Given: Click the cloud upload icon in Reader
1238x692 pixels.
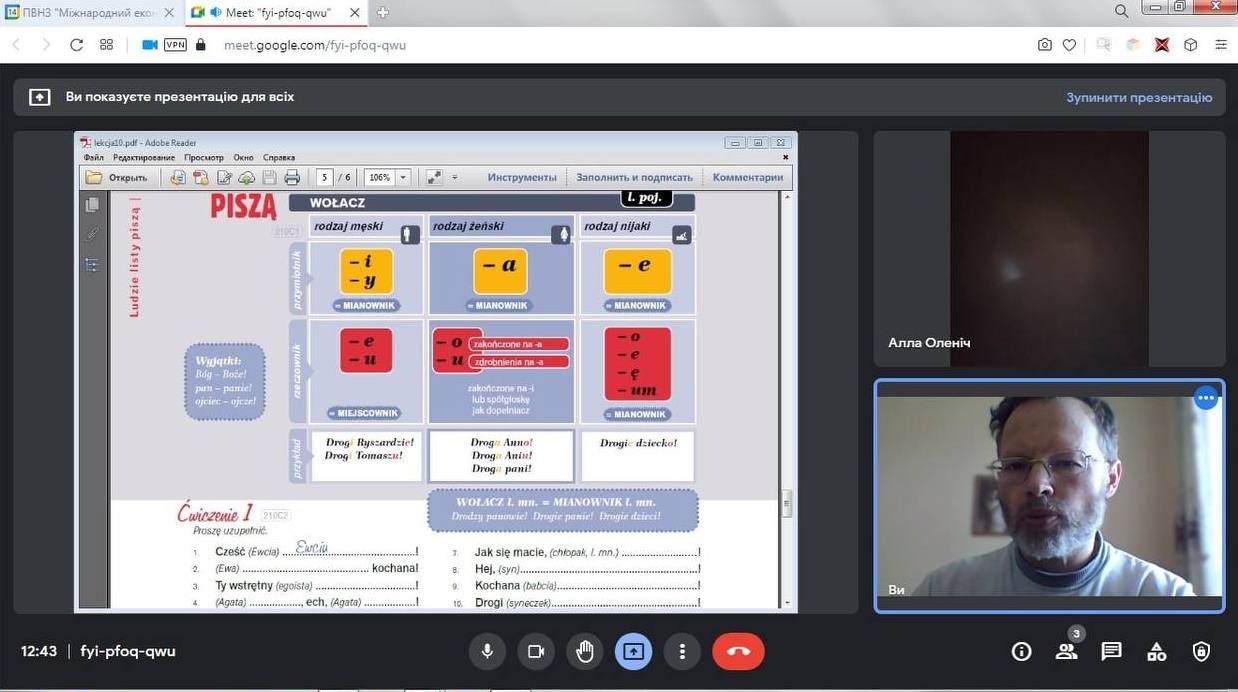Looking at the screenshot, I should click(246, 177).
